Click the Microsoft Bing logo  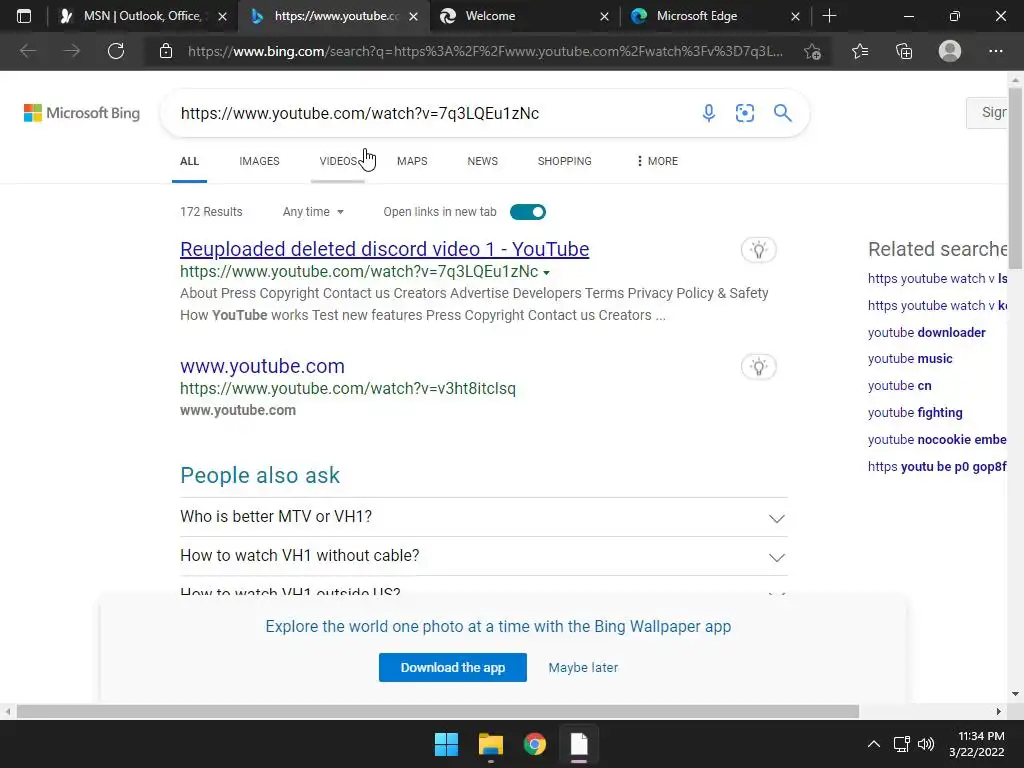tap(82, 113)
